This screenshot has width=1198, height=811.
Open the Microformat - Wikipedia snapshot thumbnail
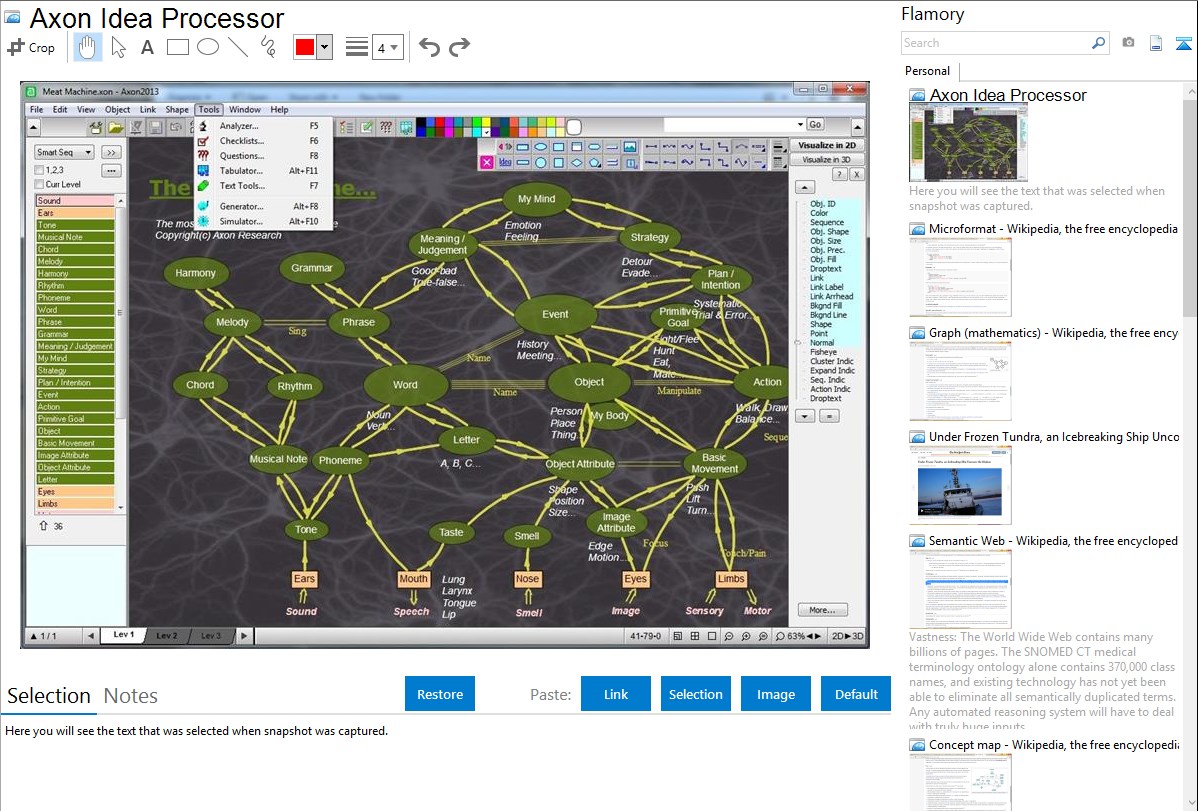click(x=960, y=277)
